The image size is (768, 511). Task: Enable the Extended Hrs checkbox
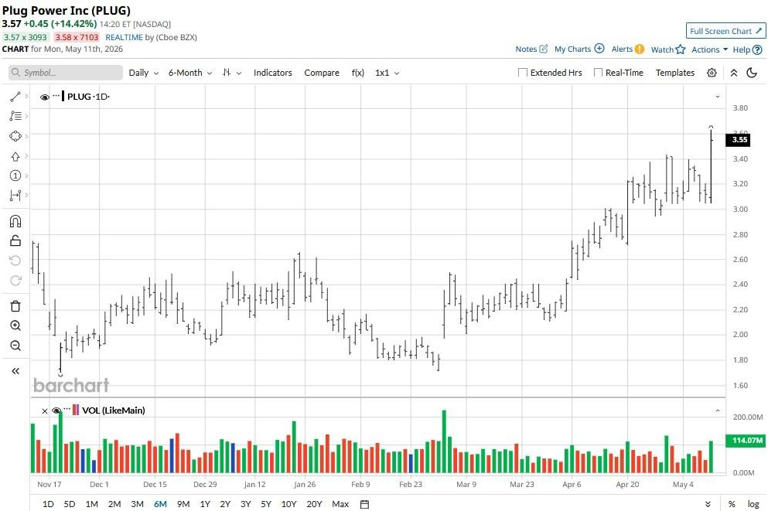(x=523, y=73)
